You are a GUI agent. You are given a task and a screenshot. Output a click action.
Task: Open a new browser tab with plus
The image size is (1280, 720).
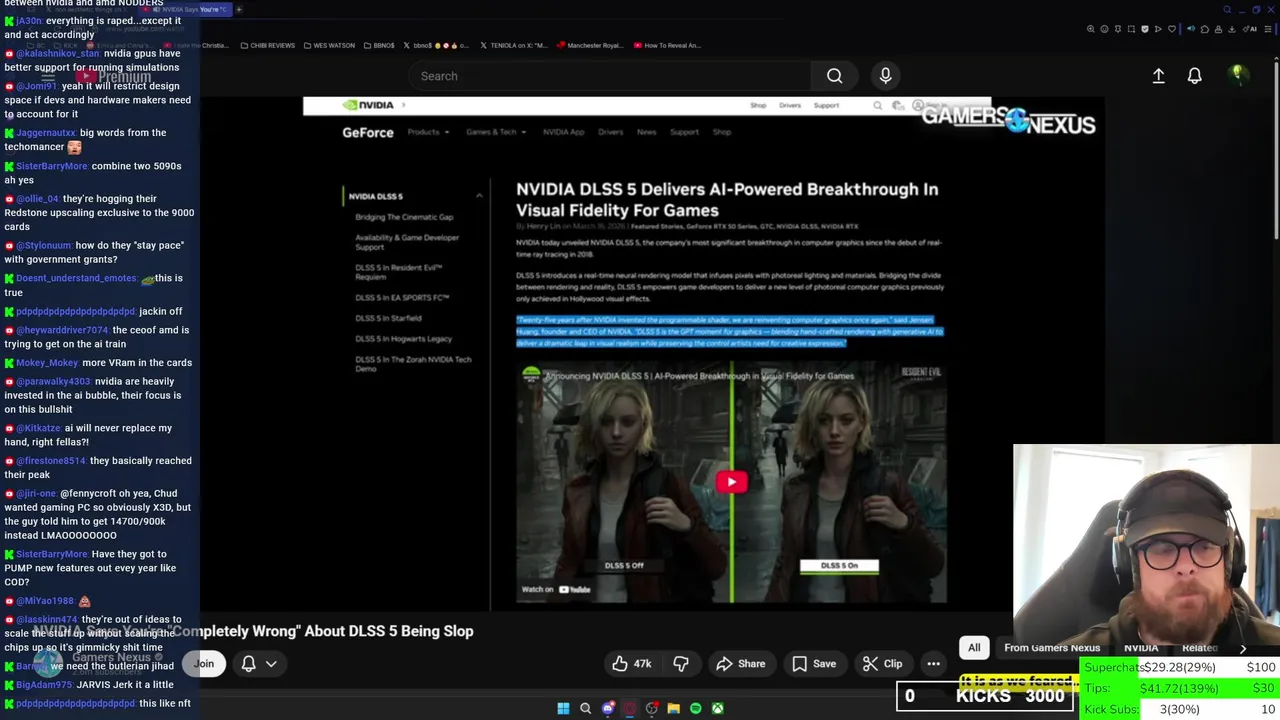click(x=239, y=9)
